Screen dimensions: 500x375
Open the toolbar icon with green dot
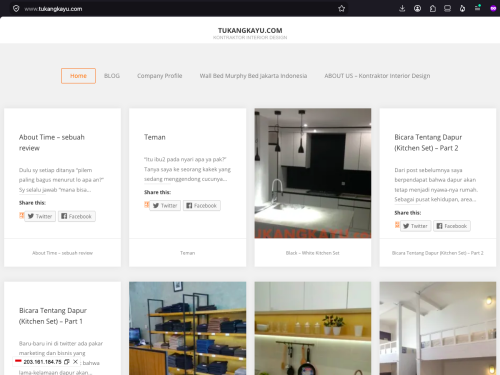pos(478,8)
